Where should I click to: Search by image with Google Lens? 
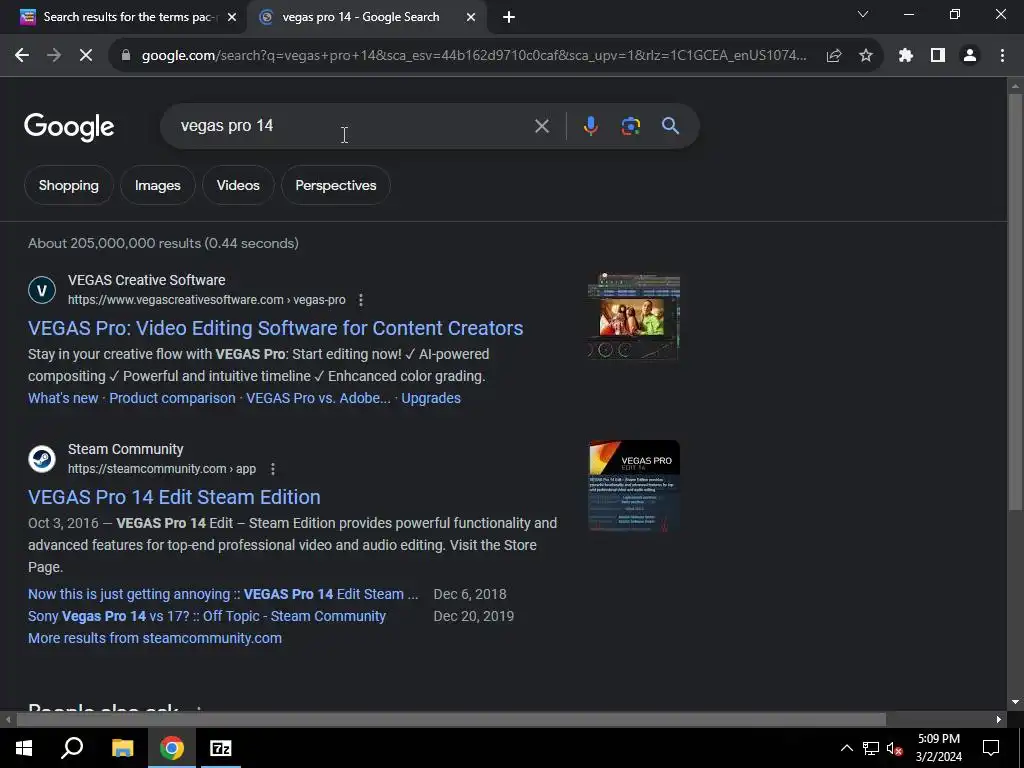(631, 126)
